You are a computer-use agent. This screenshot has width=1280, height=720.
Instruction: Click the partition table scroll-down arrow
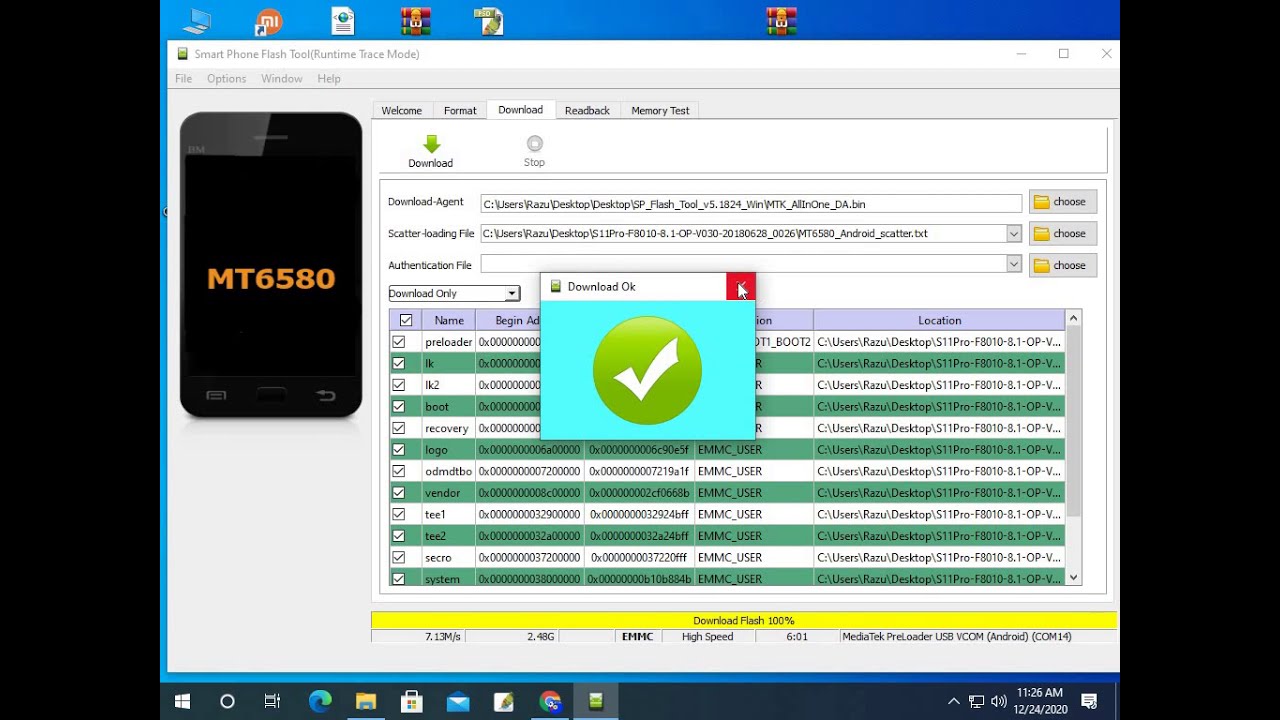tap(1074, 577)
